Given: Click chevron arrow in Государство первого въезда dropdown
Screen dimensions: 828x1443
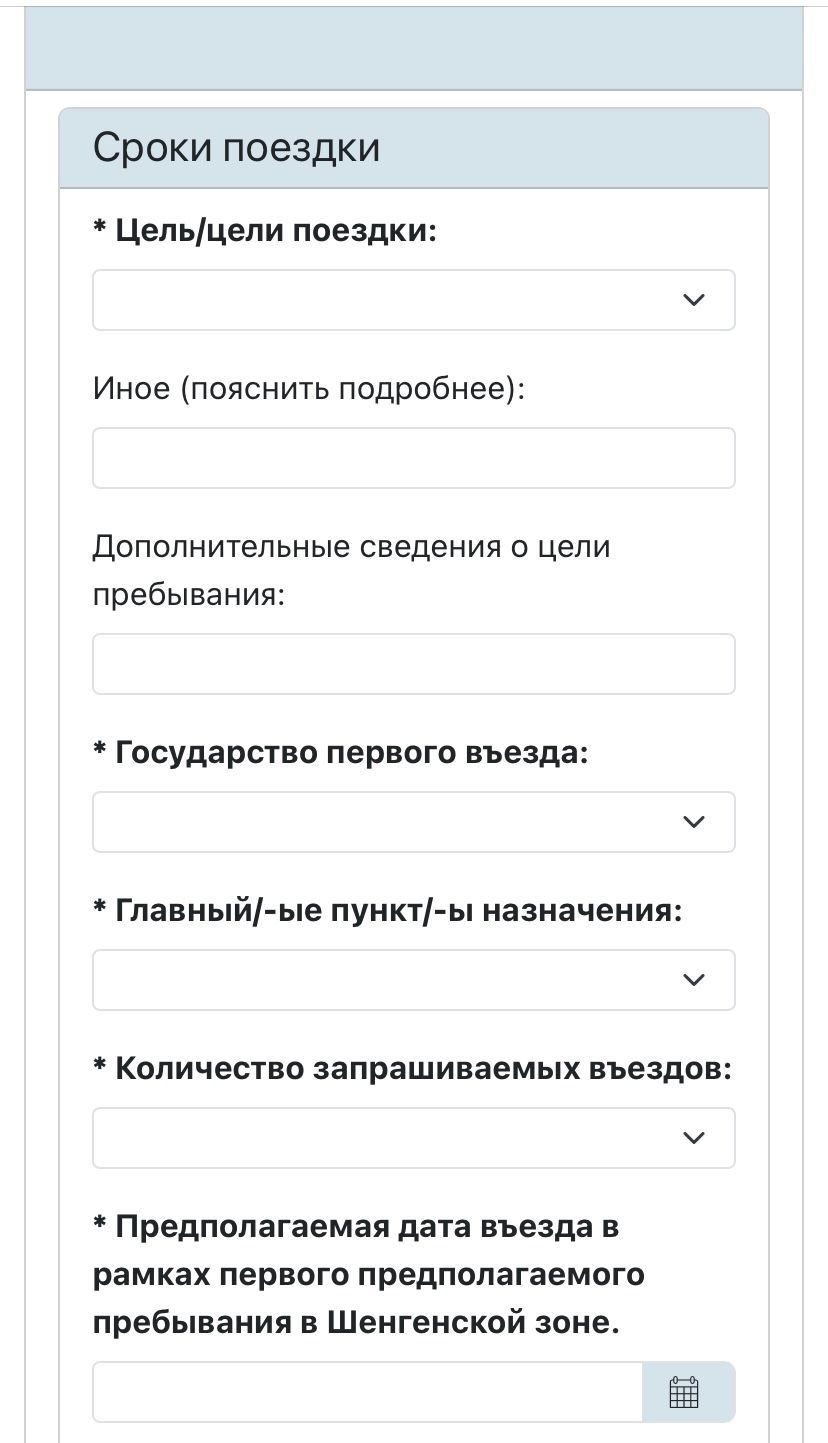Looking at the screenshot, I should coord(694,822).
